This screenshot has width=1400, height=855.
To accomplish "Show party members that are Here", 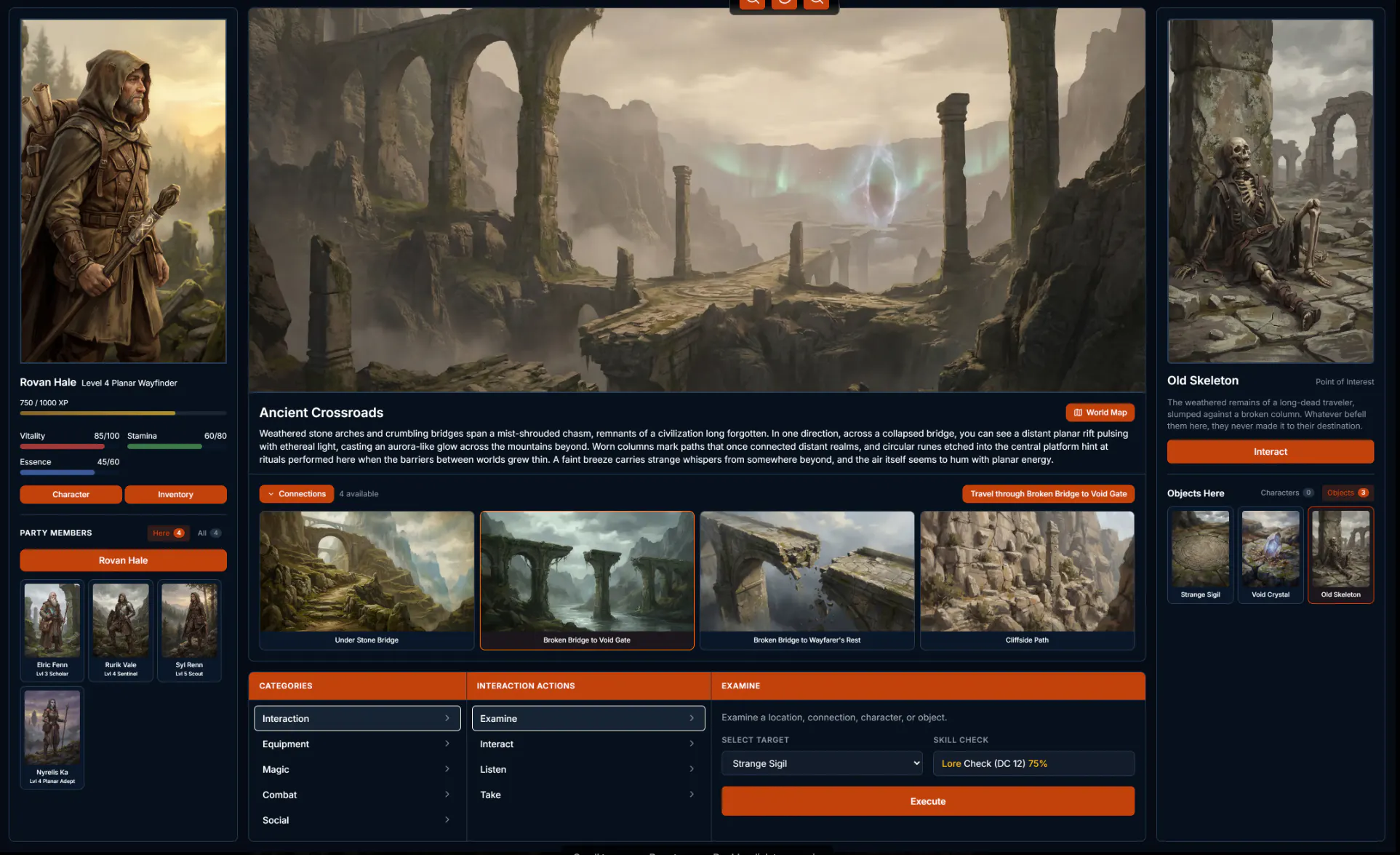I will [168, 533].
